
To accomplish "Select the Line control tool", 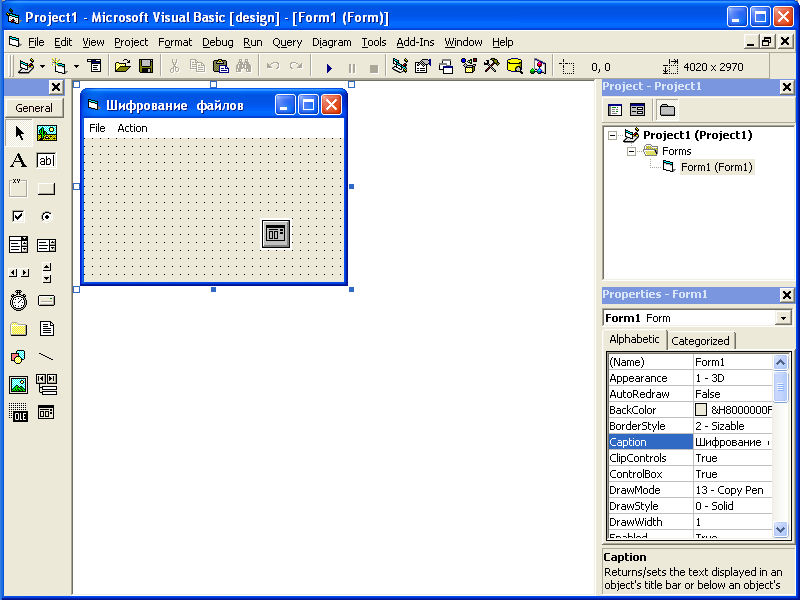I will click(x=46, y=357).
